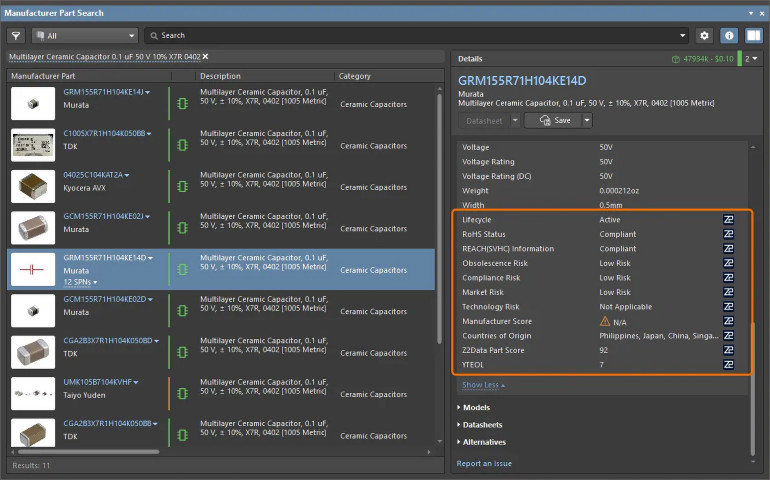This screenshot has height=480, width=770.
Task: Click the Report an Issue link
Action: (x=484, y=464)
